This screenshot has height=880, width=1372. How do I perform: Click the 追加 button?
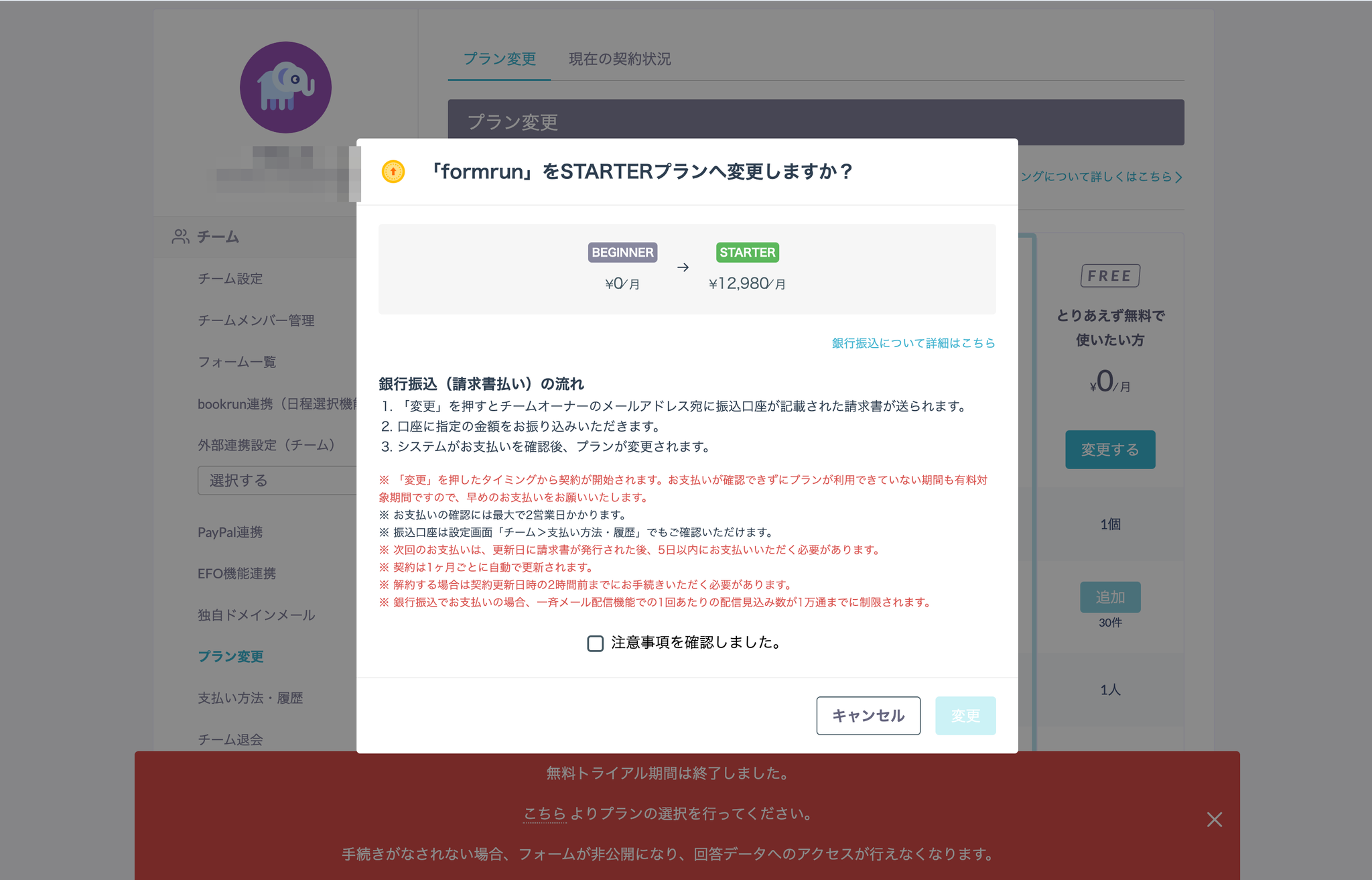(x=1109, y=597)
